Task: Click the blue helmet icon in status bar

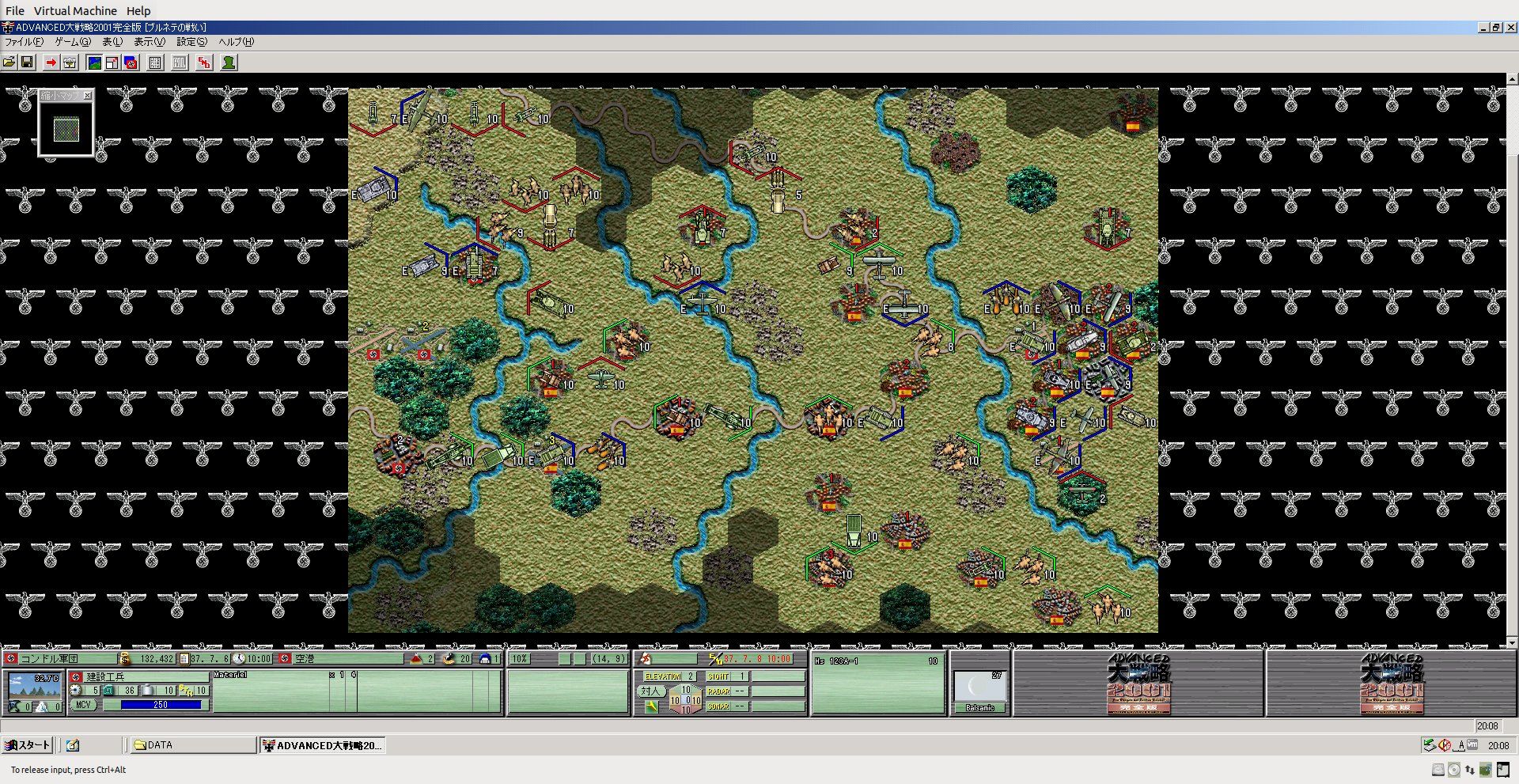Action: (485, 658)
